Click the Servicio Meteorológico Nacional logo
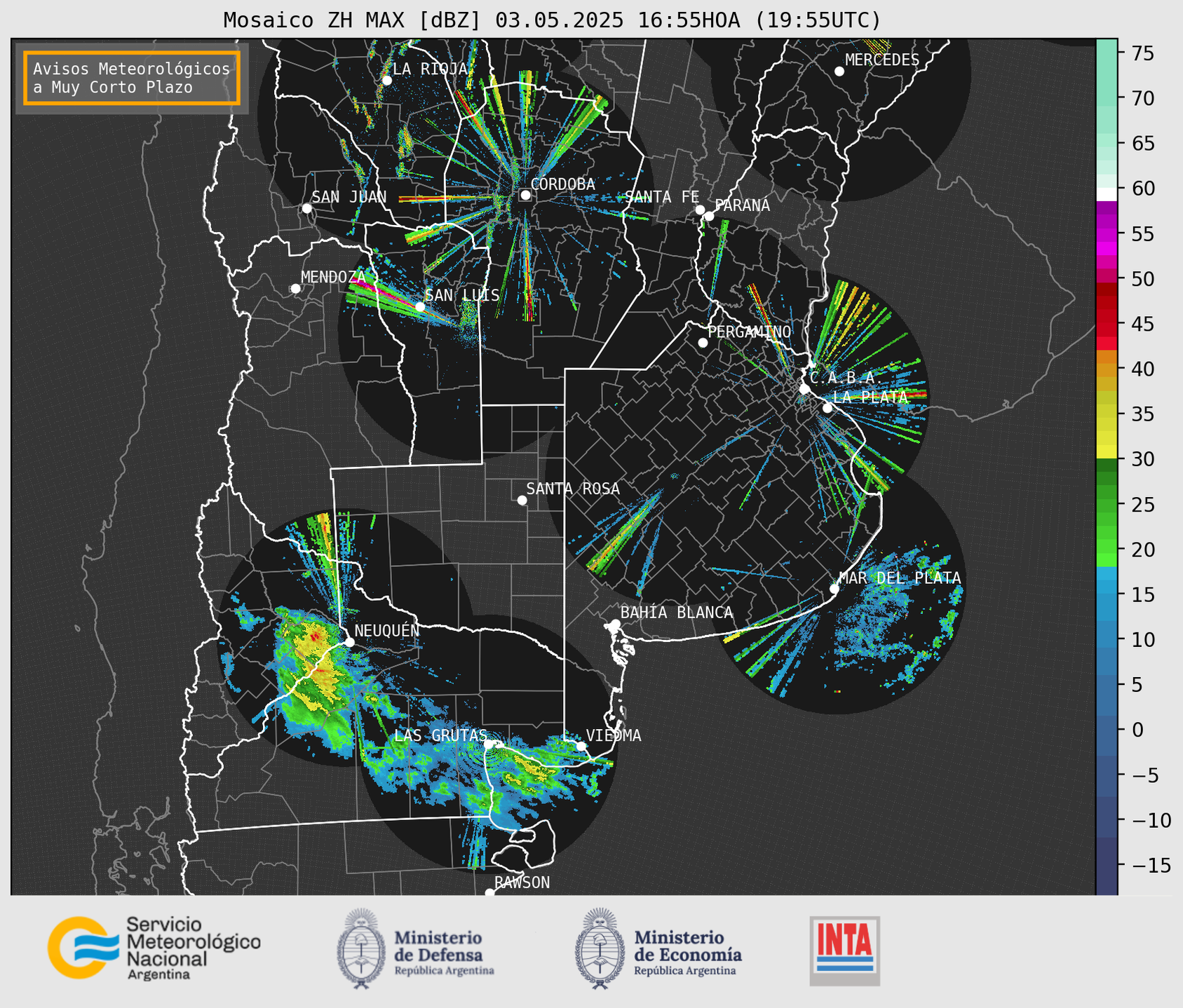The width and height of the screenshot is (1183, 1008). 154,948
